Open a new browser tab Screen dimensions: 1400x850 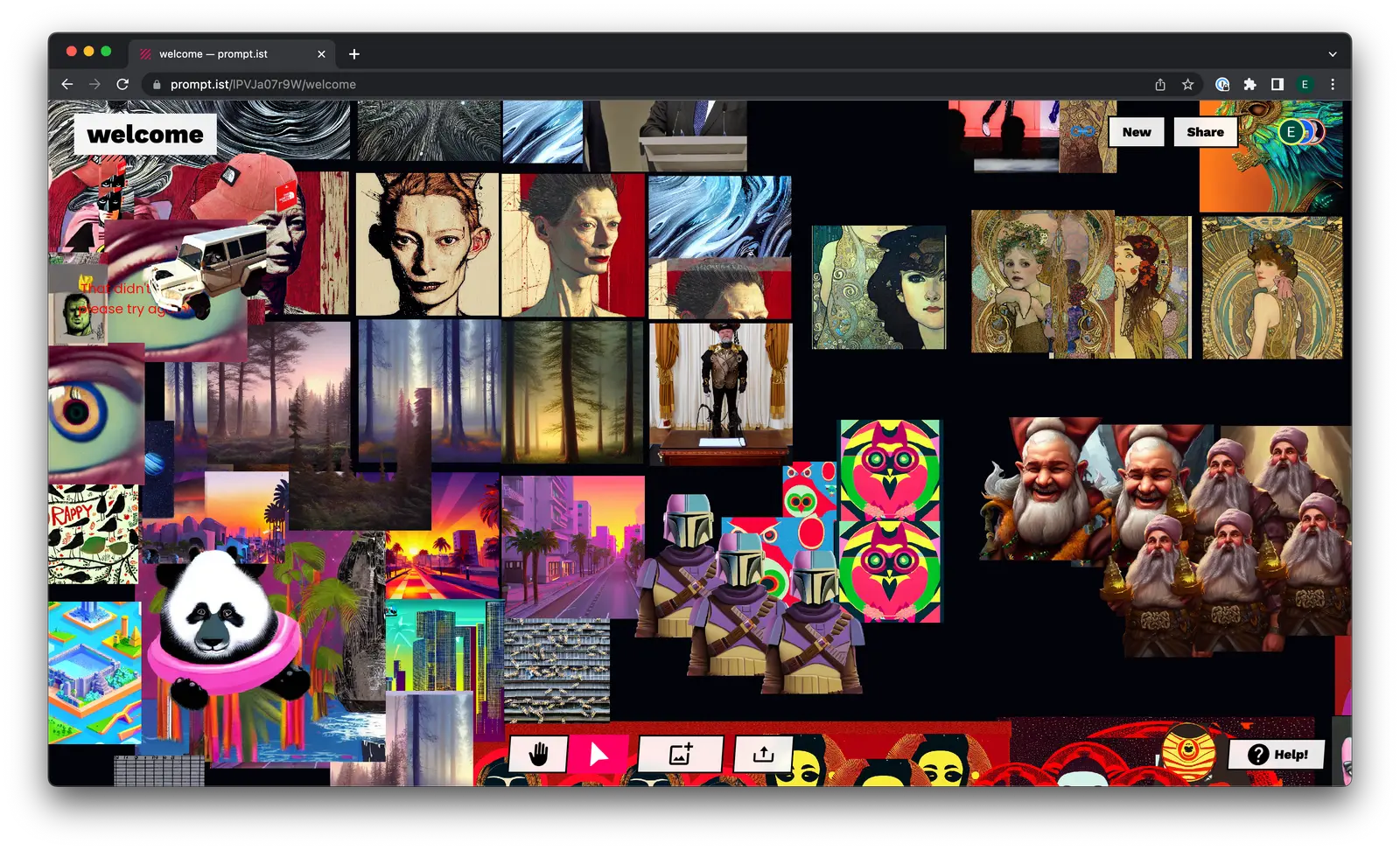[354, 54]
